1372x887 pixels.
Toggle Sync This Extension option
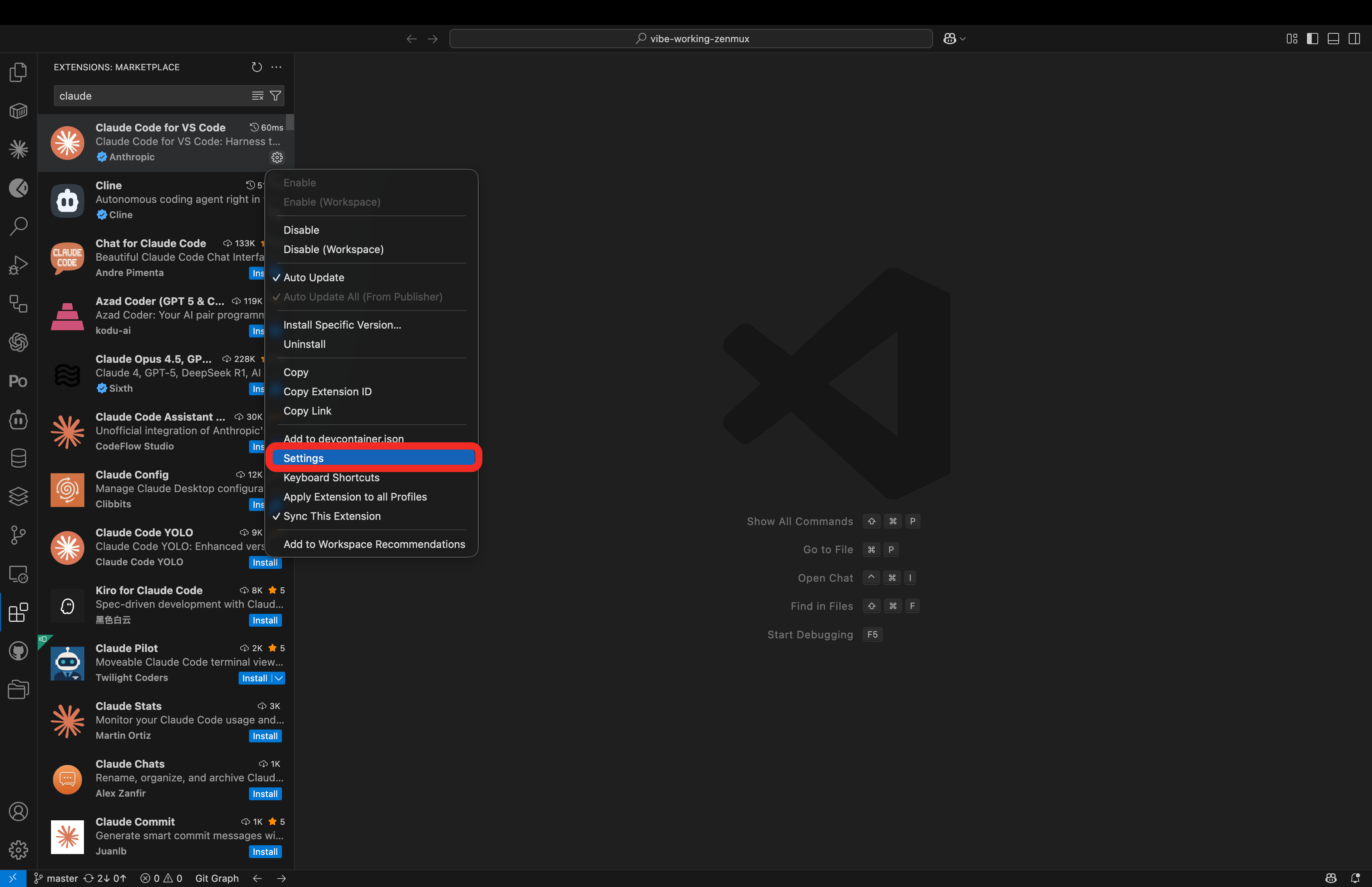333,516
